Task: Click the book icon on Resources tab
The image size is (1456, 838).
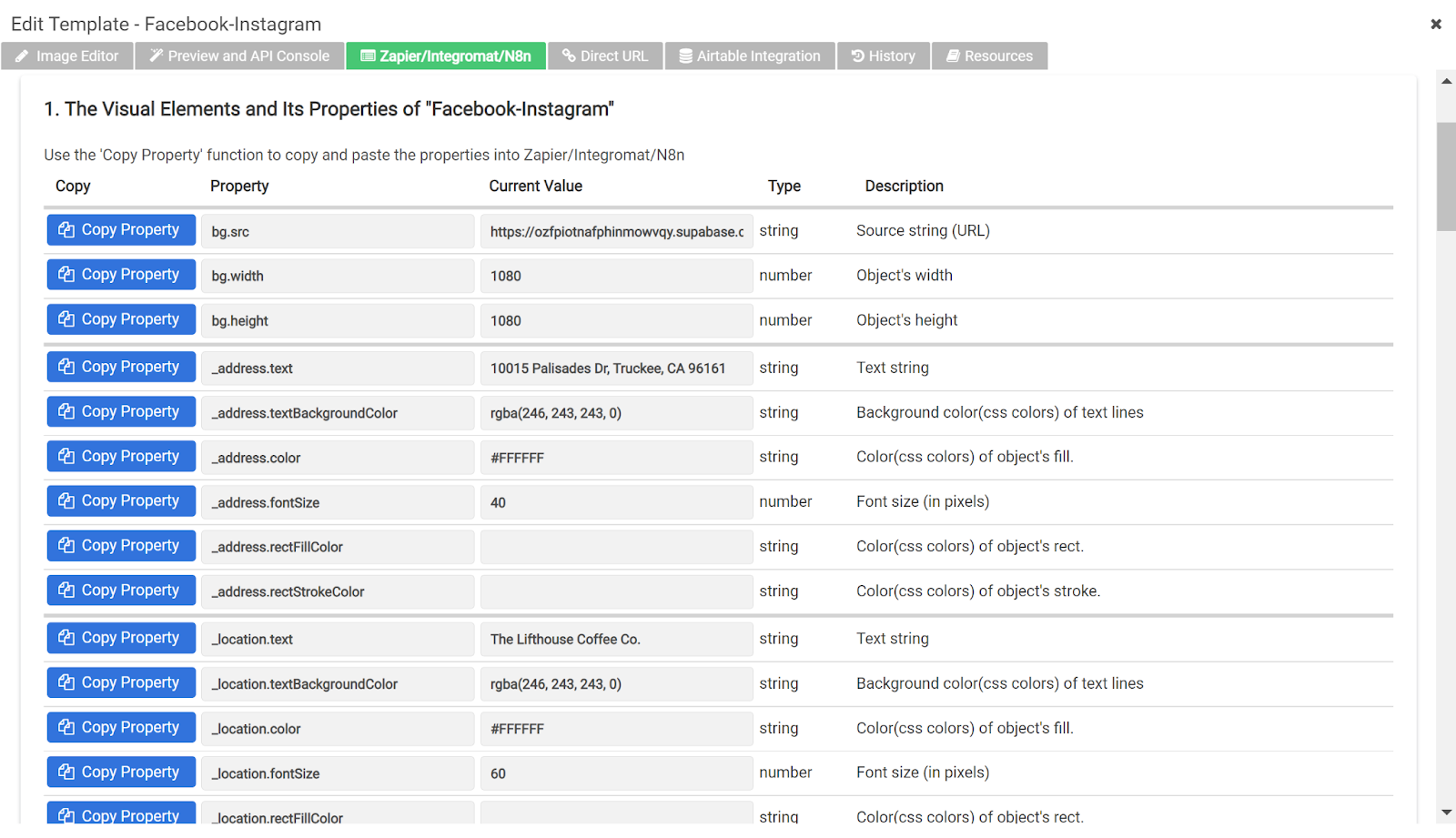Action: [x=953, y=56]
